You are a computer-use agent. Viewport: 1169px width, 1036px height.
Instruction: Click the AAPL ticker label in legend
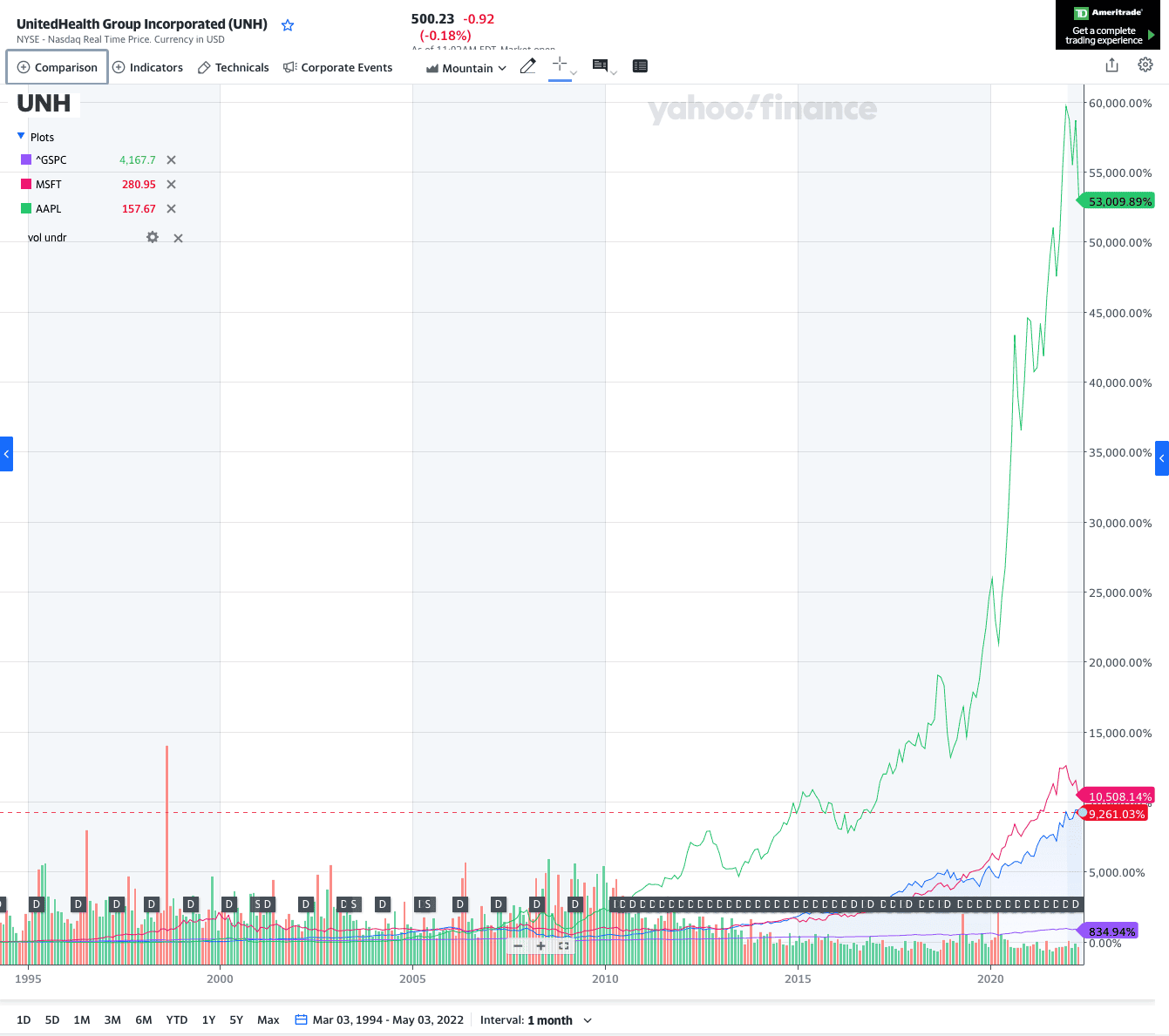[x=49, y=208]
